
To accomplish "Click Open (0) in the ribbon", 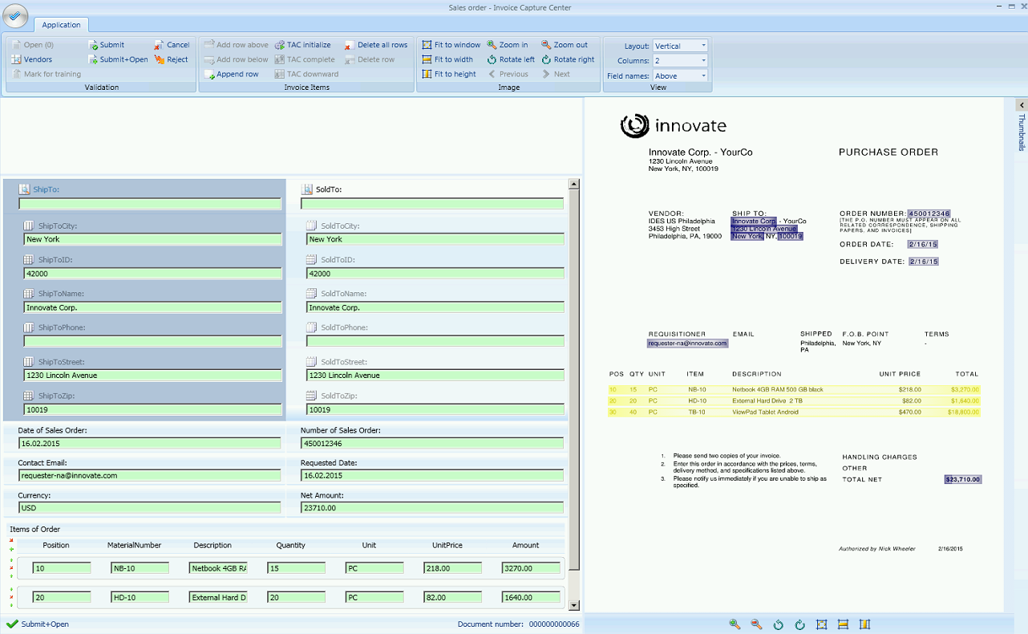I will tap(33, 45).
